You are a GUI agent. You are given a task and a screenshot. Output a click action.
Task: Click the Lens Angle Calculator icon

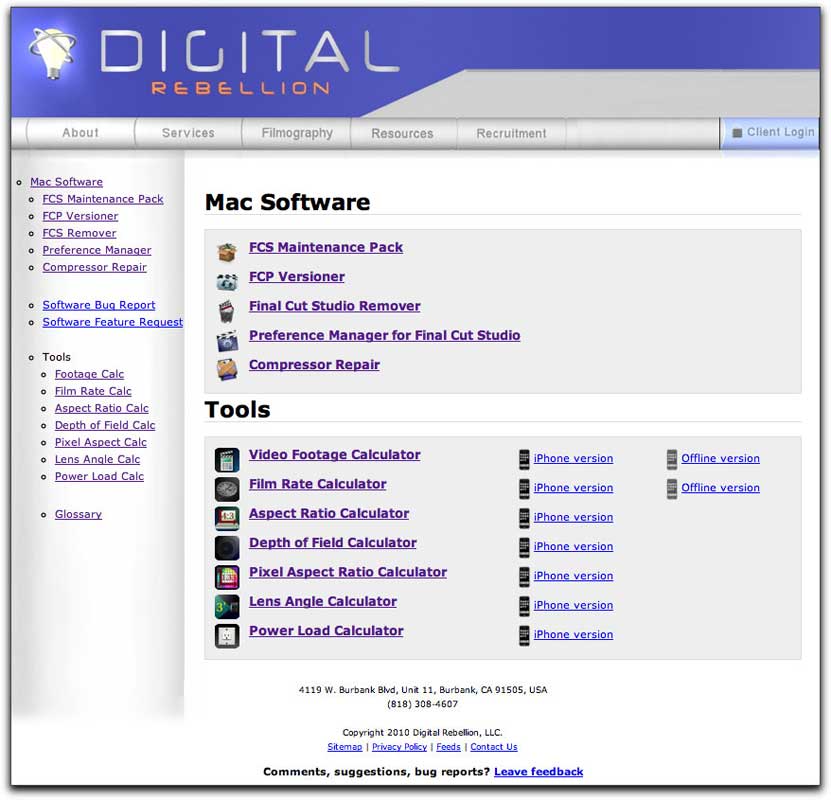tap(227, 607)
